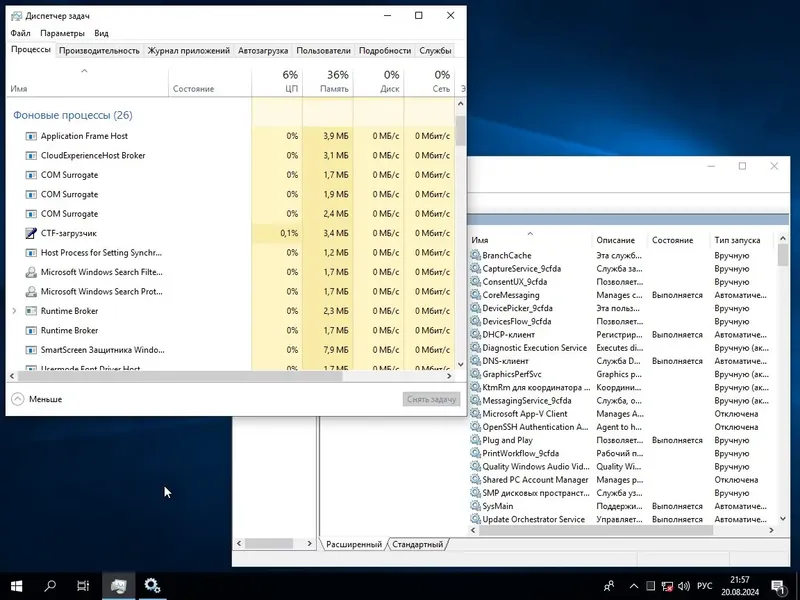Open the volume icon in the system tray
The width and height of the screenshot is (800, 600).
pos(684,588)
